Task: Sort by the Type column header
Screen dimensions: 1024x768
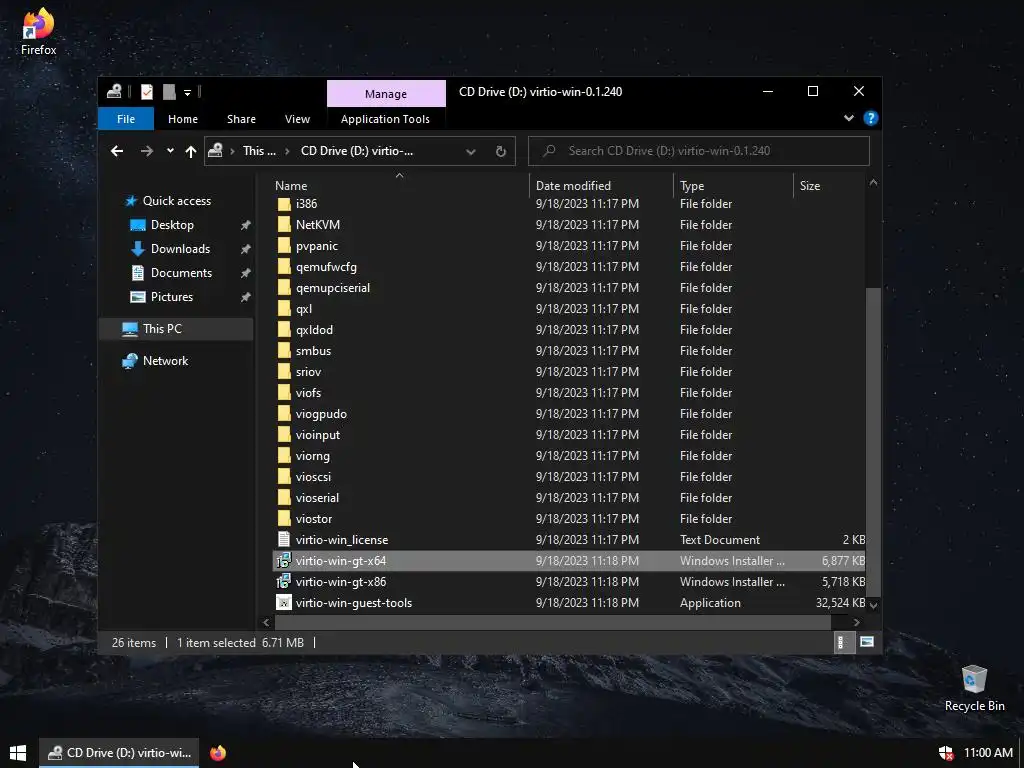Action: [733, 185]
